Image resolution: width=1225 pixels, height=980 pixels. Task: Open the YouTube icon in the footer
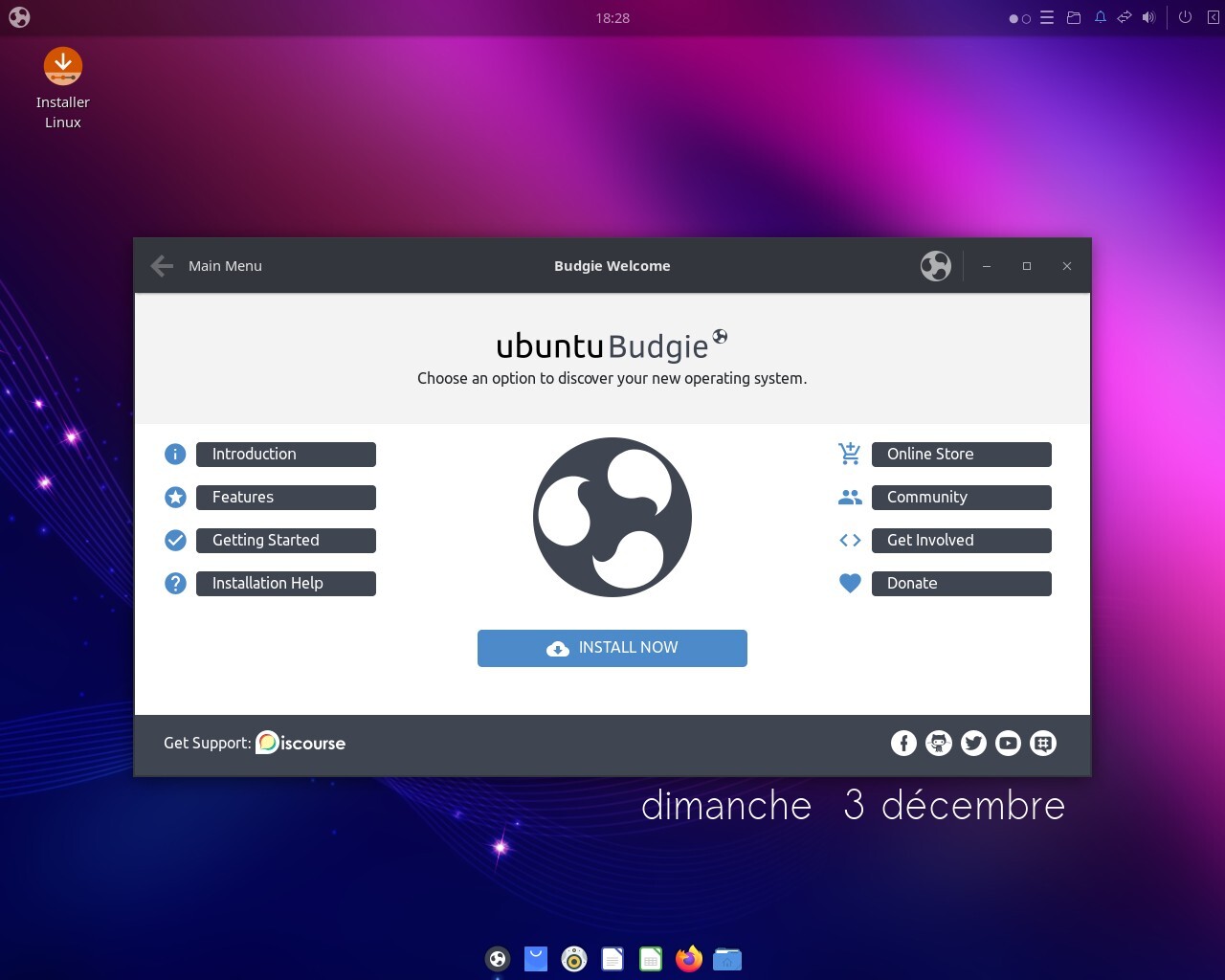[1008, 744]
